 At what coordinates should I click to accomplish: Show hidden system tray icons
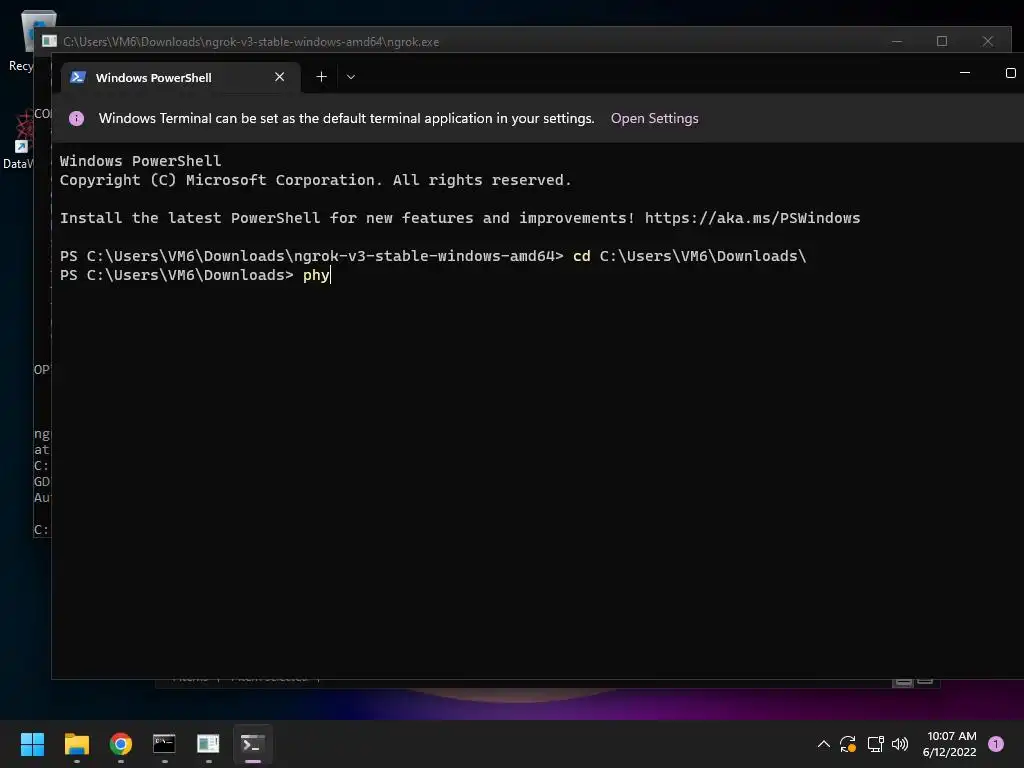click(x=824, y=744)
